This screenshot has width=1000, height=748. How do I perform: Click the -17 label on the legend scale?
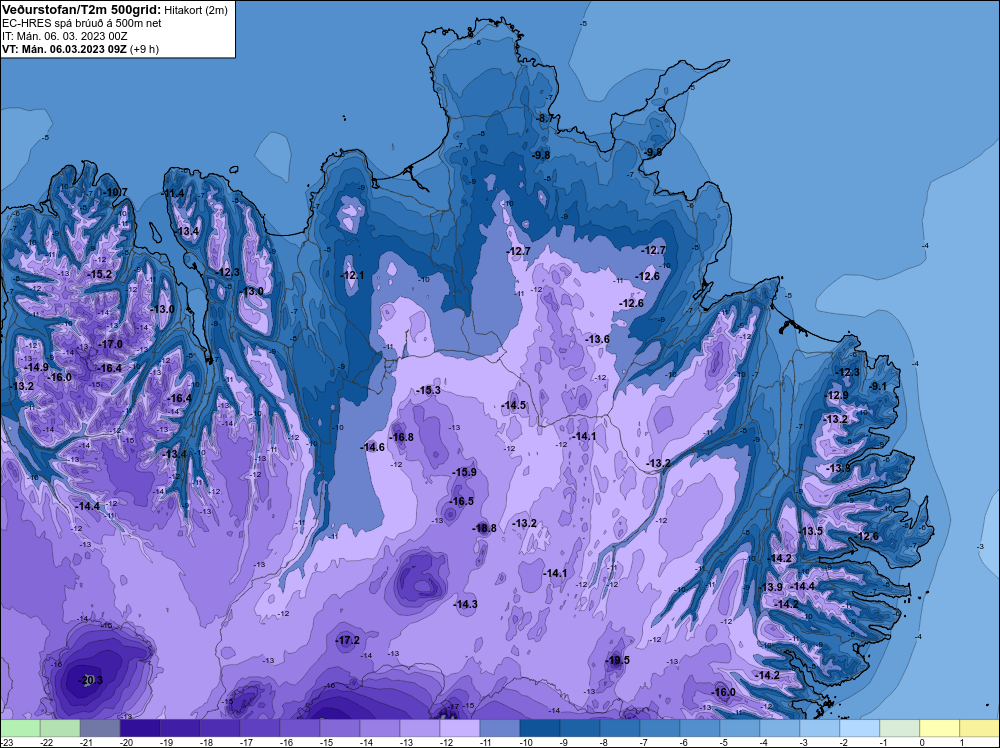click(x=246, y=742)
